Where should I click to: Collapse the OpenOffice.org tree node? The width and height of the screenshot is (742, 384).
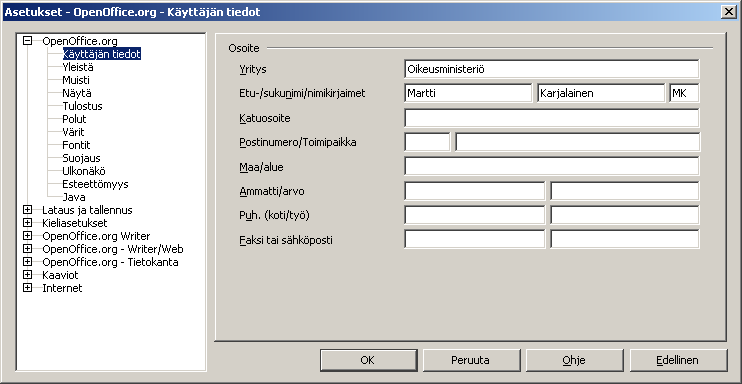27,41
